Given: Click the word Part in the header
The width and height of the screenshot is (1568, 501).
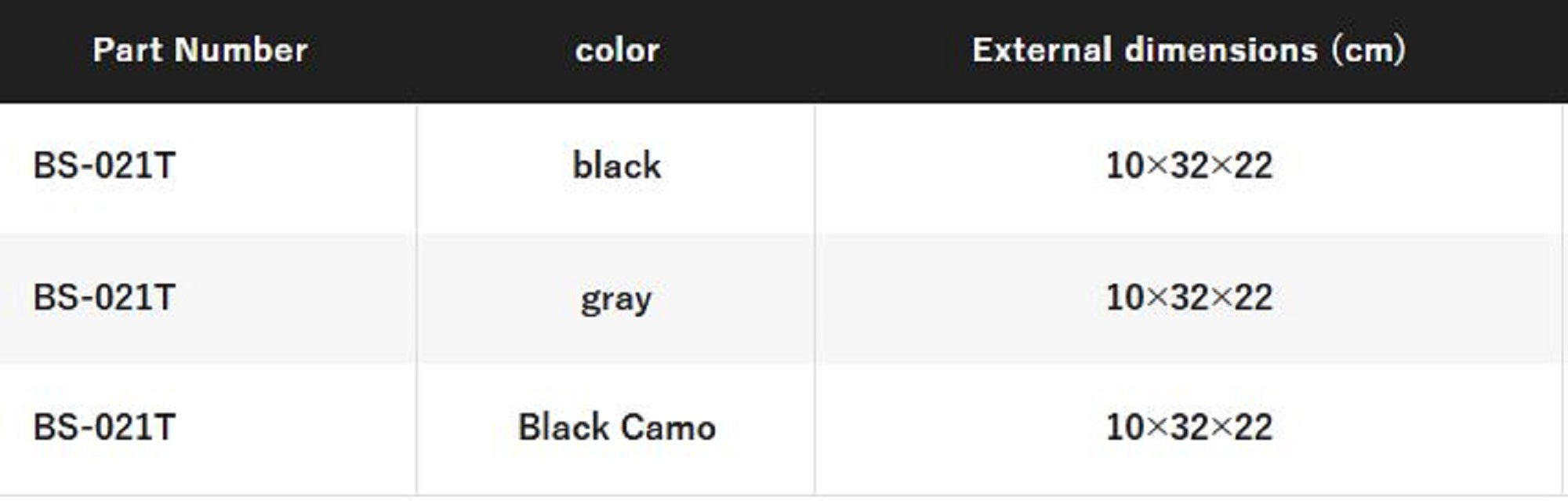Looking at the screenshot, I should coord(127,50).
